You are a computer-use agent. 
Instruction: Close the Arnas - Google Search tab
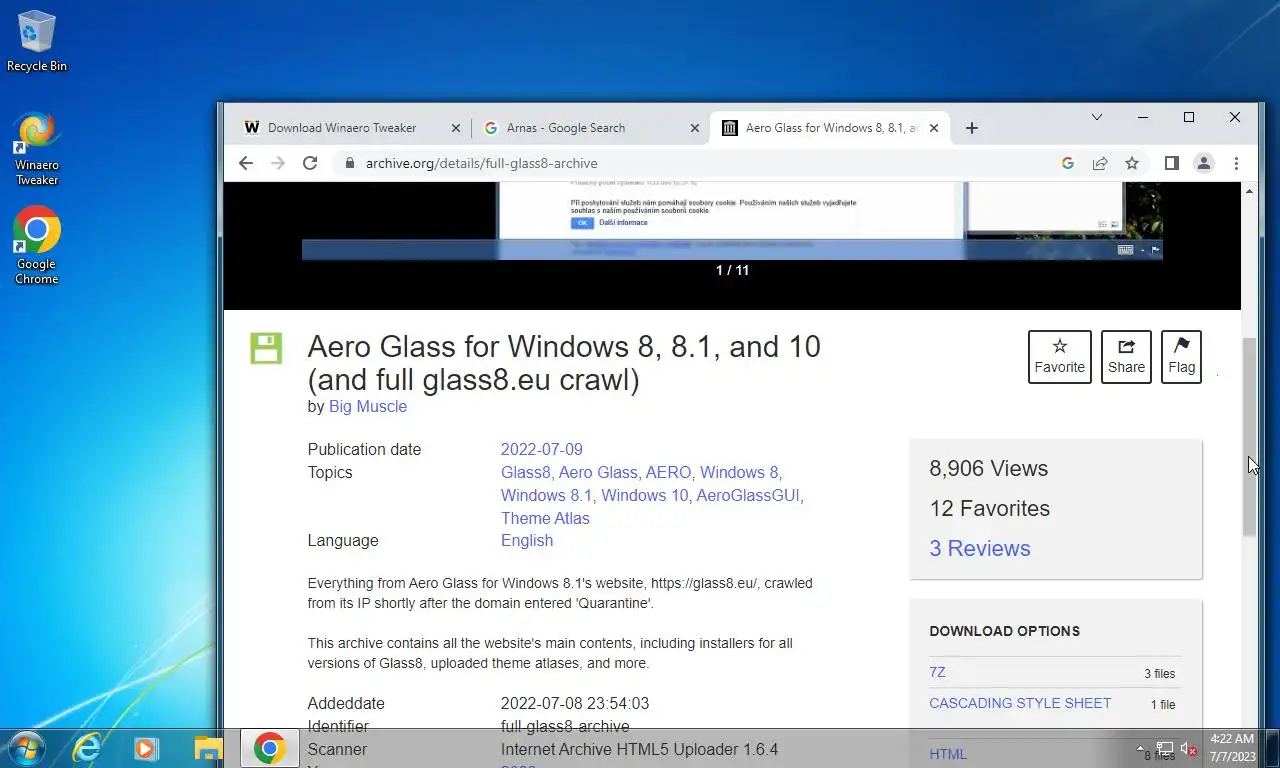[695, 128]
